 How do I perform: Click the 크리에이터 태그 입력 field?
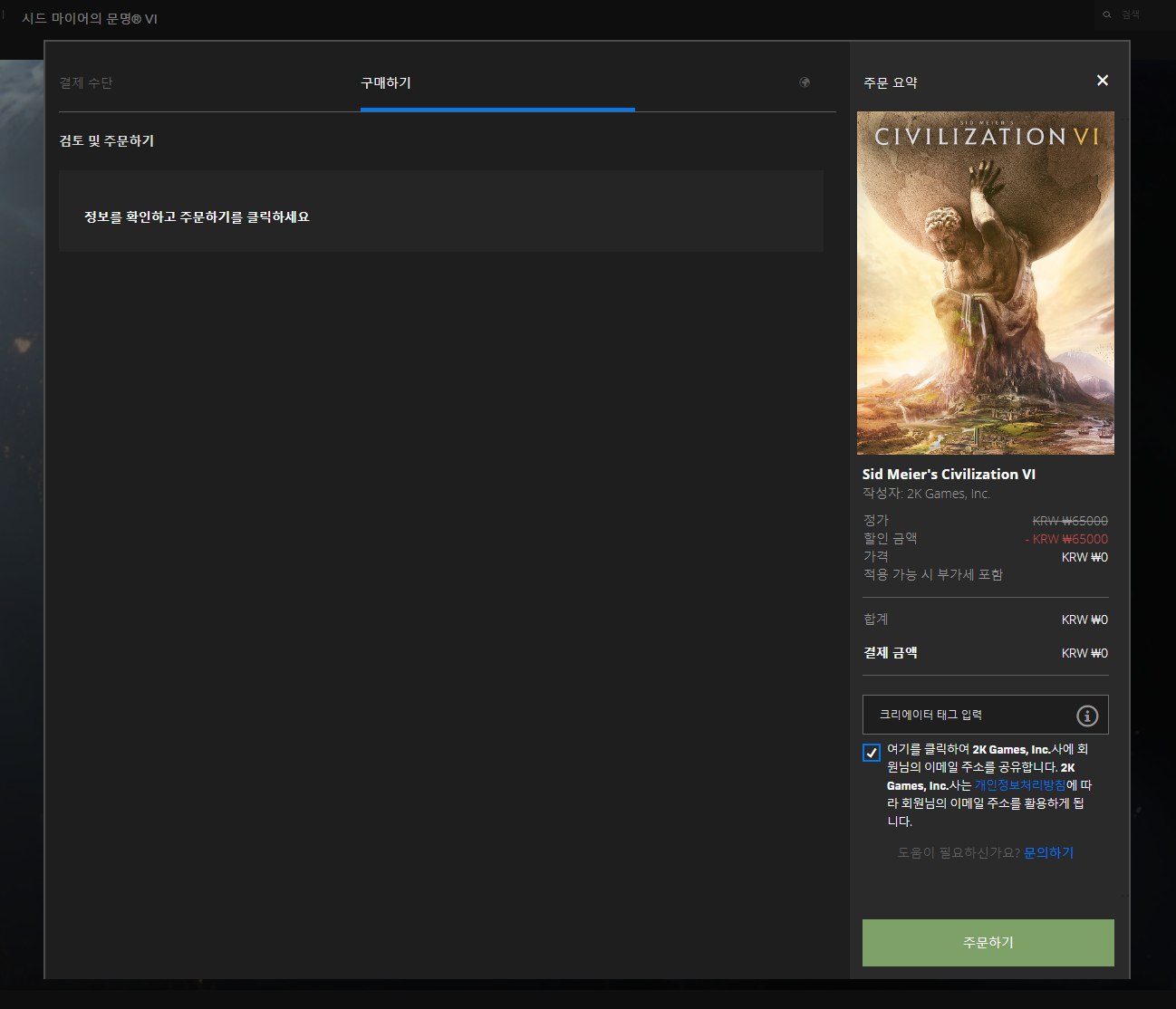tap(986, 715)
